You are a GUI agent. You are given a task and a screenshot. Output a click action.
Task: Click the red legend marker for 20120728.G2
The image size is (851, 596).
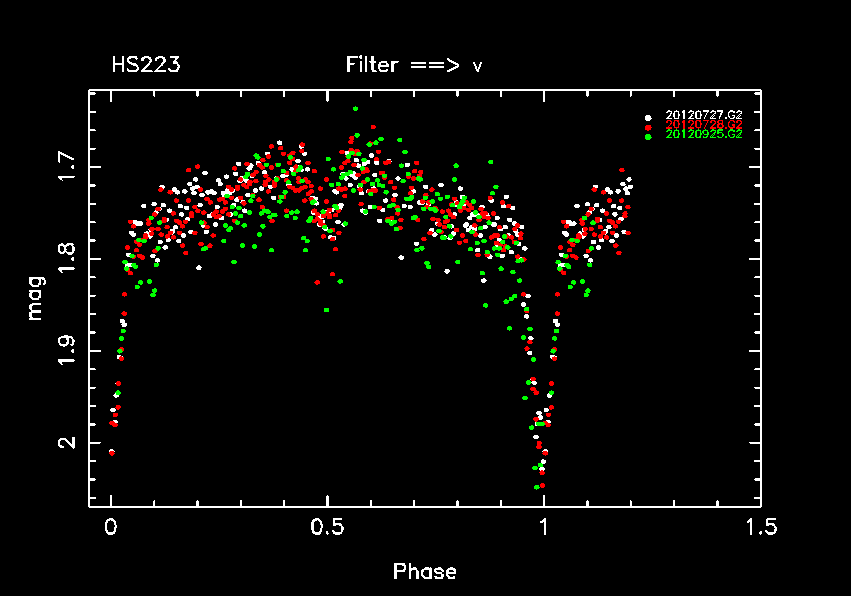[648, 125]
